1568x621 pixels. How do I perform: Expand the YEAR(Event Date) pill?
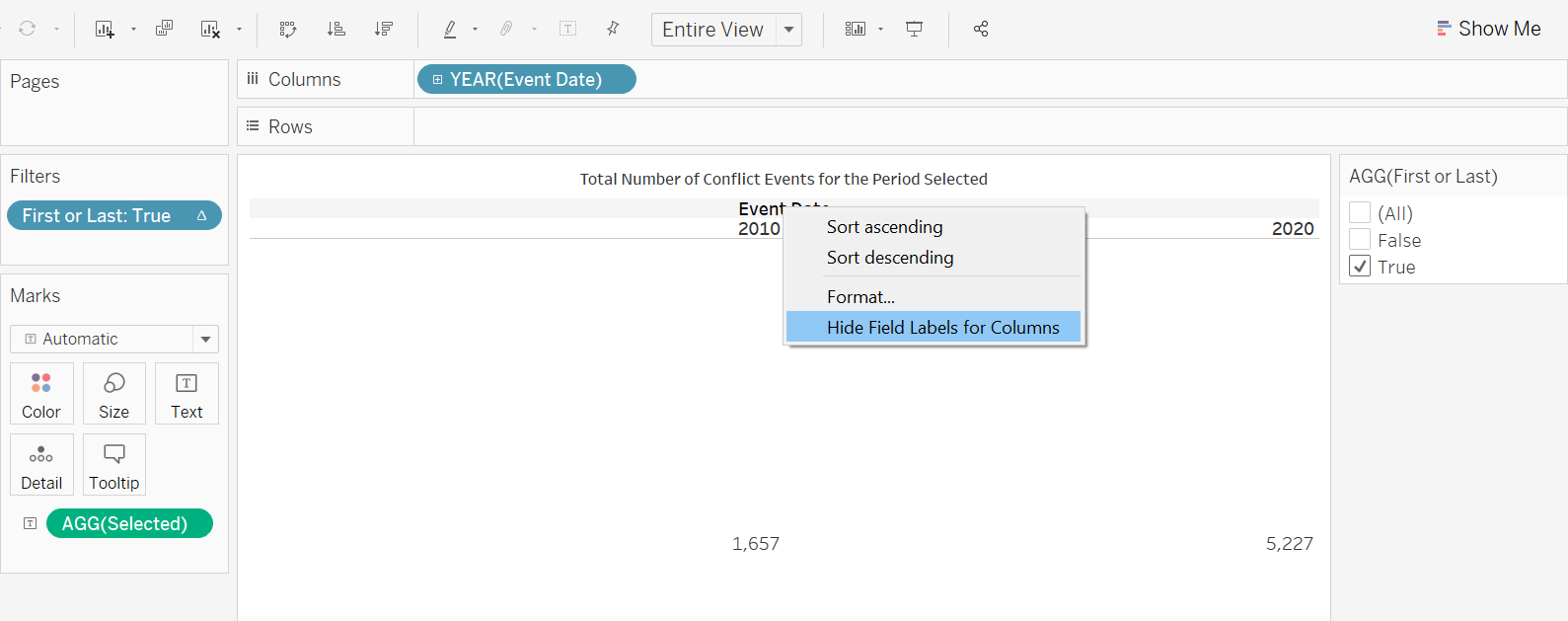pos(438,80)
